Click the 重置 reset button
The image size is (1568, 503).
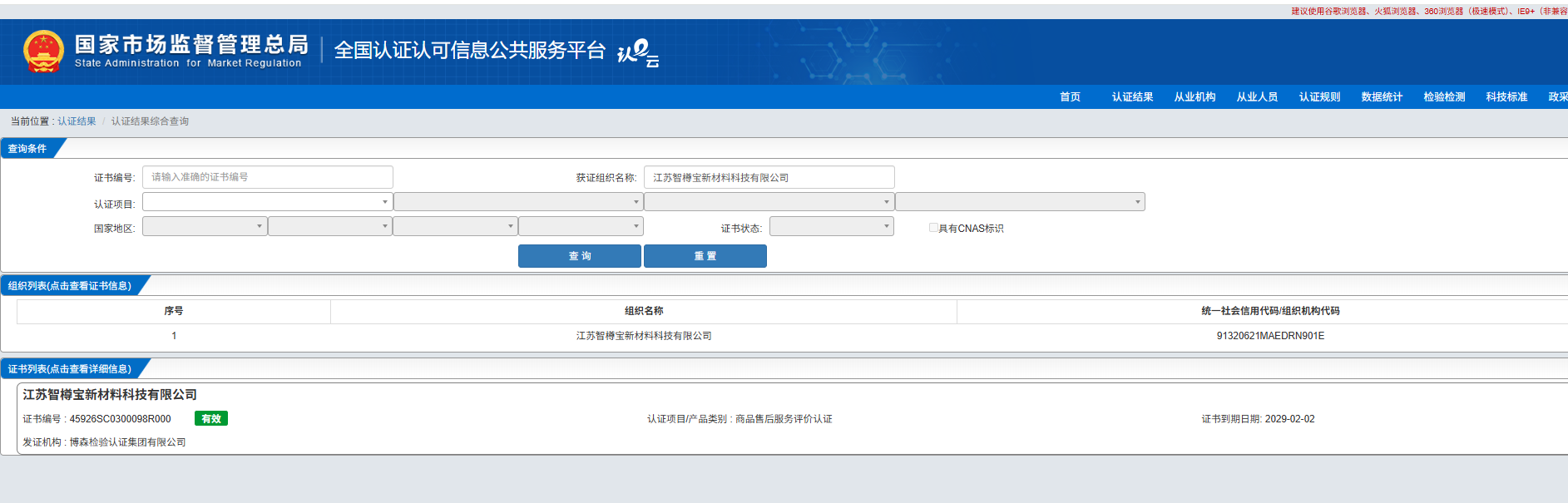pyautogui.click(x=705, y=256)
